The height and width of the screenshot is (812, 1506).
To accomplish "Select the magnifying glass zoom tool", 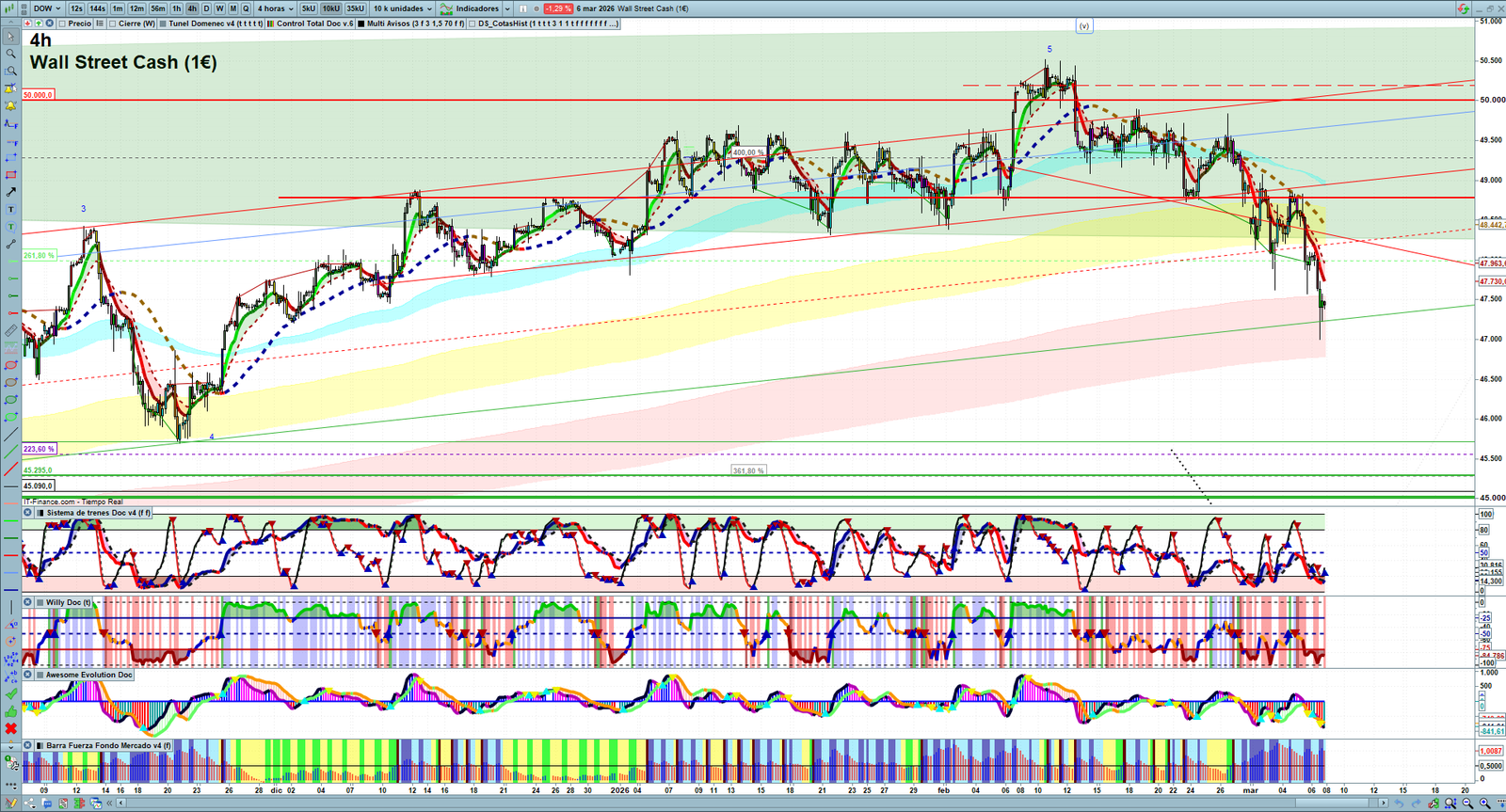I will (x=11, y=54).
